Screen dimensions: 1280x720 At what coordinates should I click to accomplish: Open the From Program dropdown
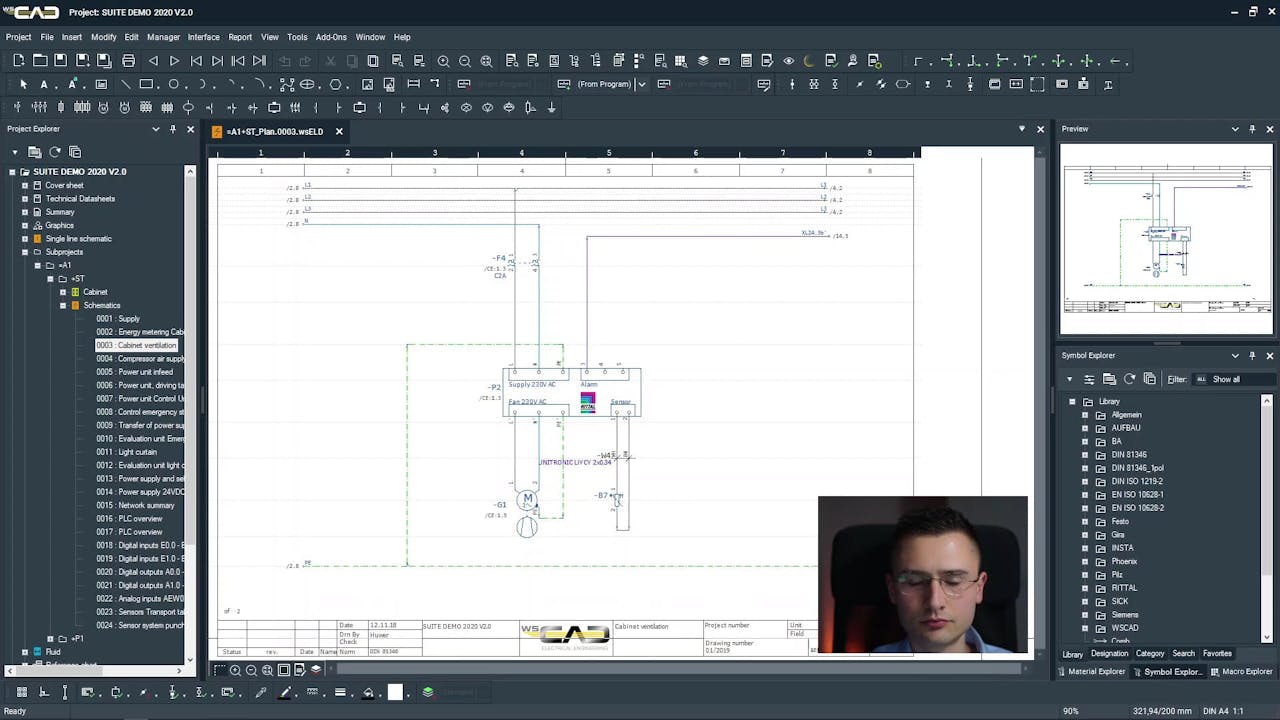pos(641,84)
